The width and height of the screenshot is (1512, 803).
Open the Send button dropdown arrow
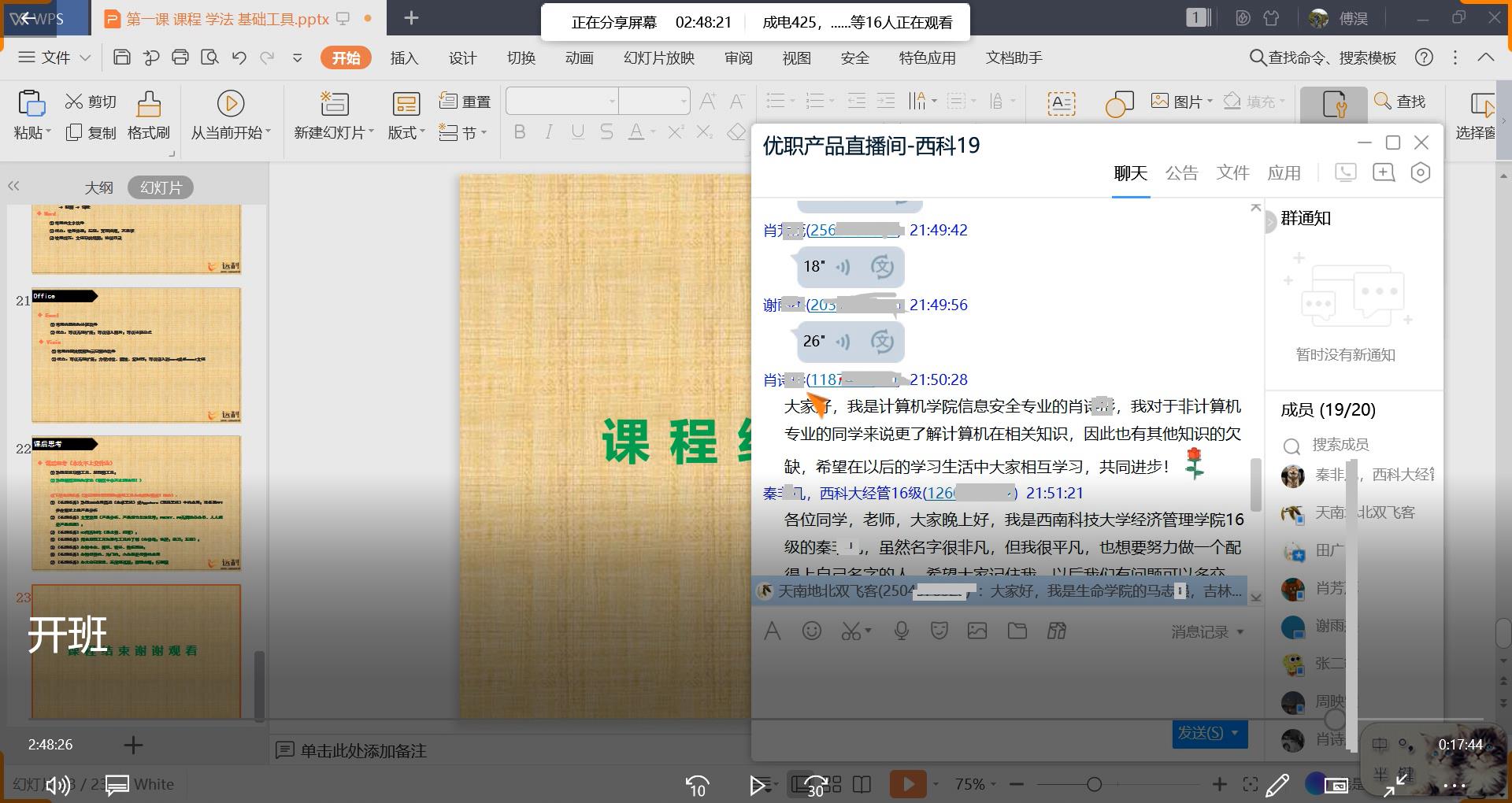pyautogui.click(x=1235, y=733)
